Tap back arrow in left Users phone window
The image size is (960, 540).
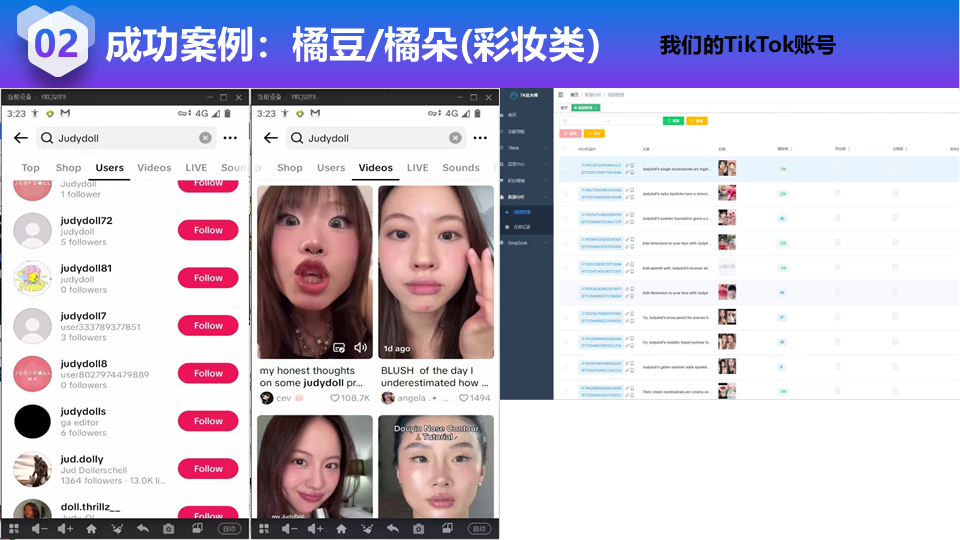[21, 138]
